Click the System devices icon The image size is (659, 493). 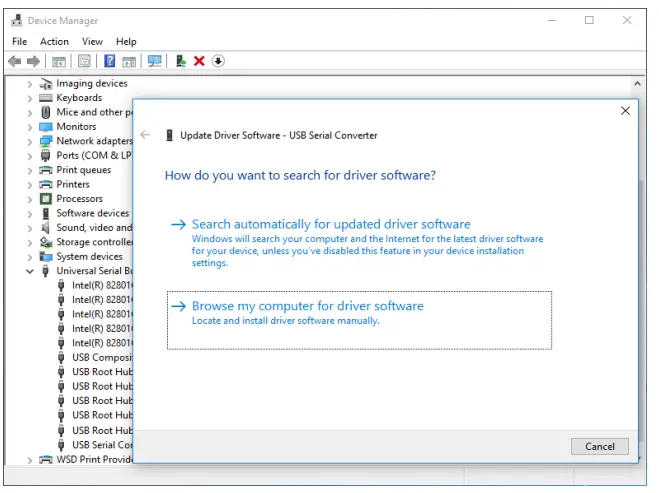coord(46,256)
